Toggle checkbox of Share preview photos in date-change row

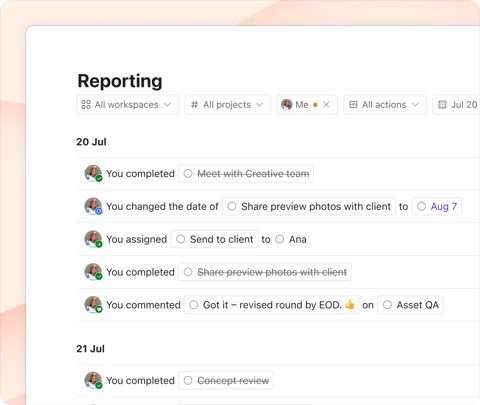coord(232,206)
